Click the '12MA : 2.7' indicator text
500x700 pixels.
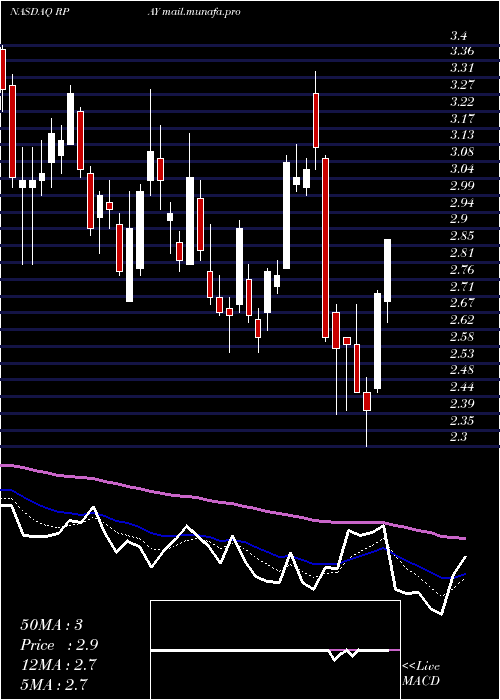pyautogui.click(x=58, y=665)
